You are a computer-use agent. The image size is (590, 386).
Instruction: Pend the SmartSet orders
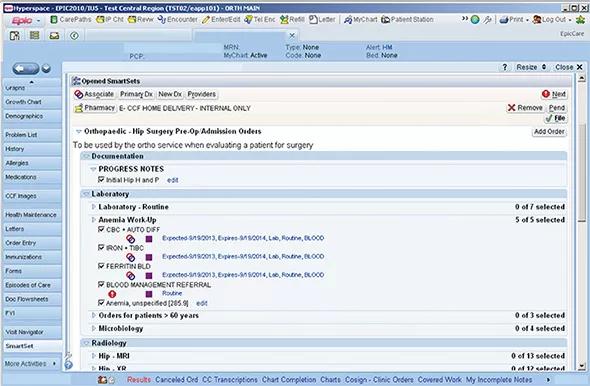(557, 108)
